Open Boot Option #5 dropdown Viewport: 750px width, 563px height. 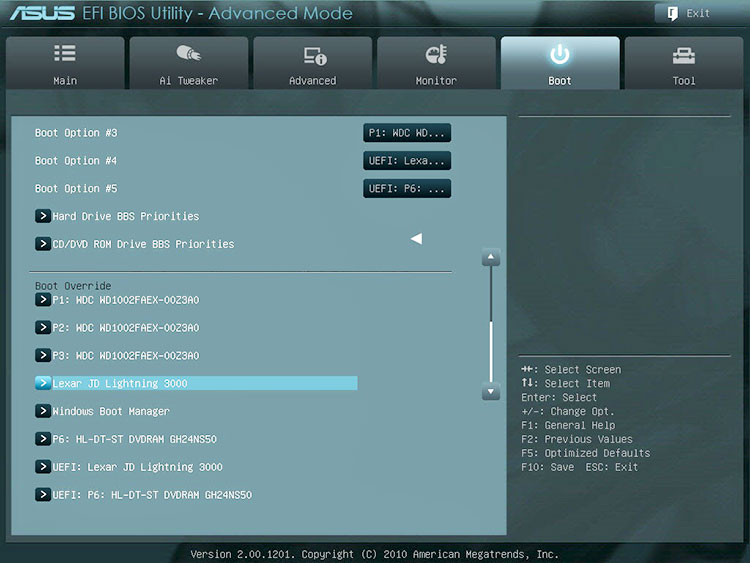tap(407, 189)
